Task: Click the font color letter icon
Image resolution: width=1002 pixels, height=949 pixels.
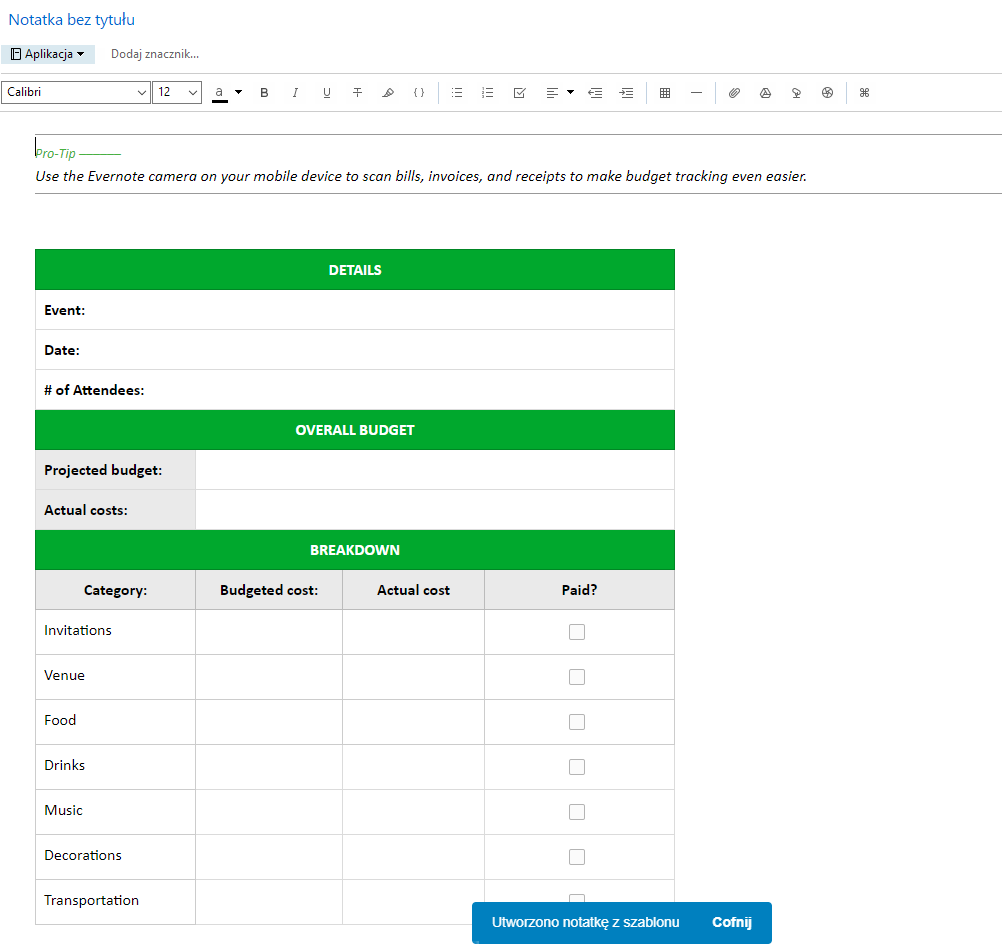Action: (219, 93)
